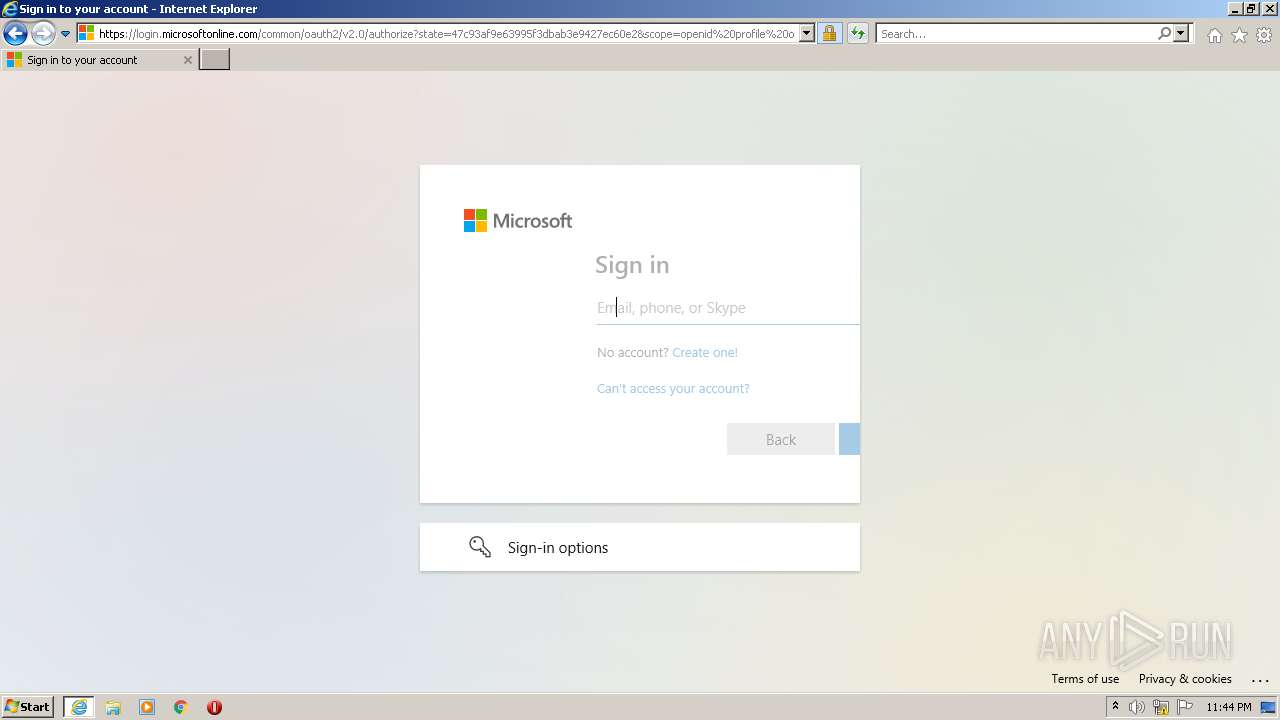Minimize the Internet Explorer window

coord(1235,8)
